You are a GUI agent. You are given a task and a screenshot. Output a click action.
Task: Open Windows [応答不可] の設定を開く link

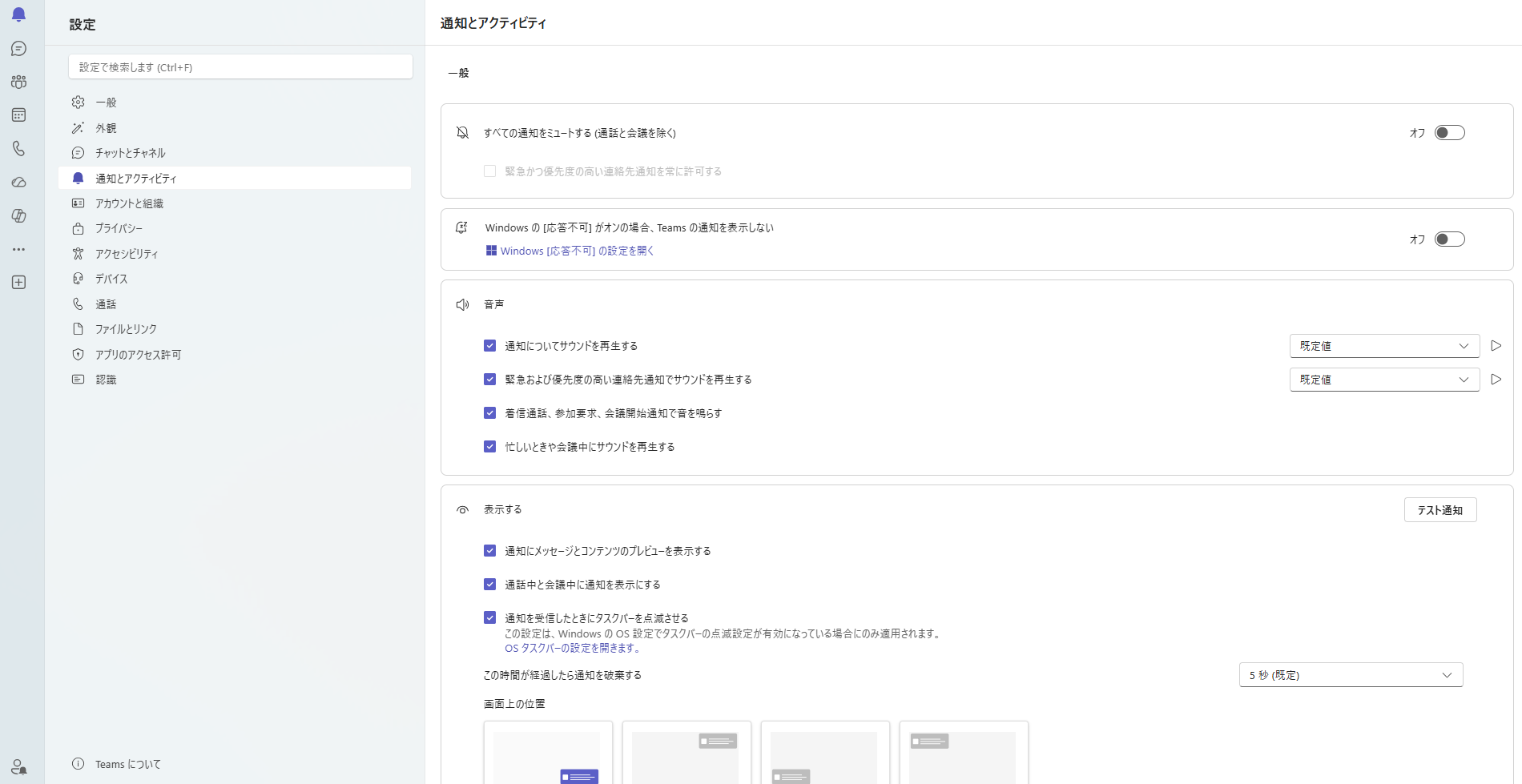pos(577,251)
